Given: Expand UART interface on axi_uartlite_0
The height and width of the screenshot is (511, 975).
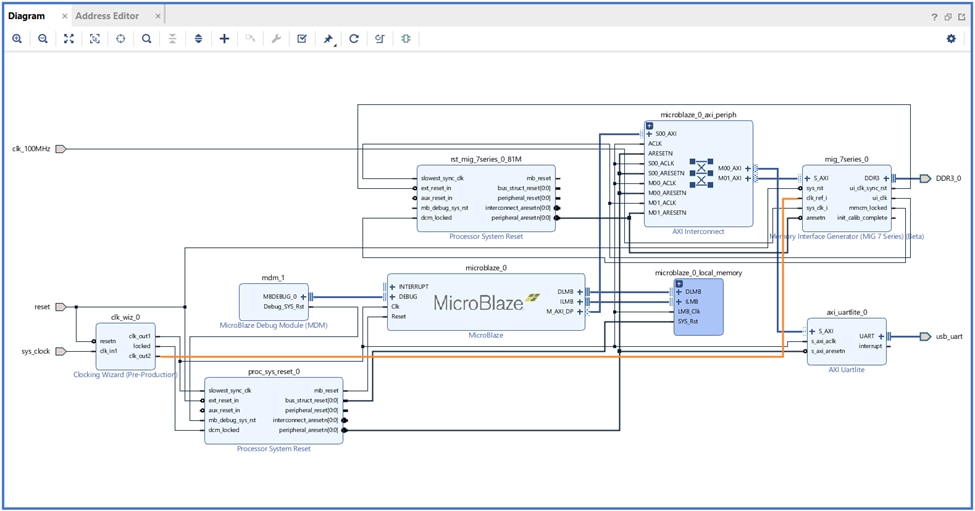Looking at the screenshot, I should [881, 336].
